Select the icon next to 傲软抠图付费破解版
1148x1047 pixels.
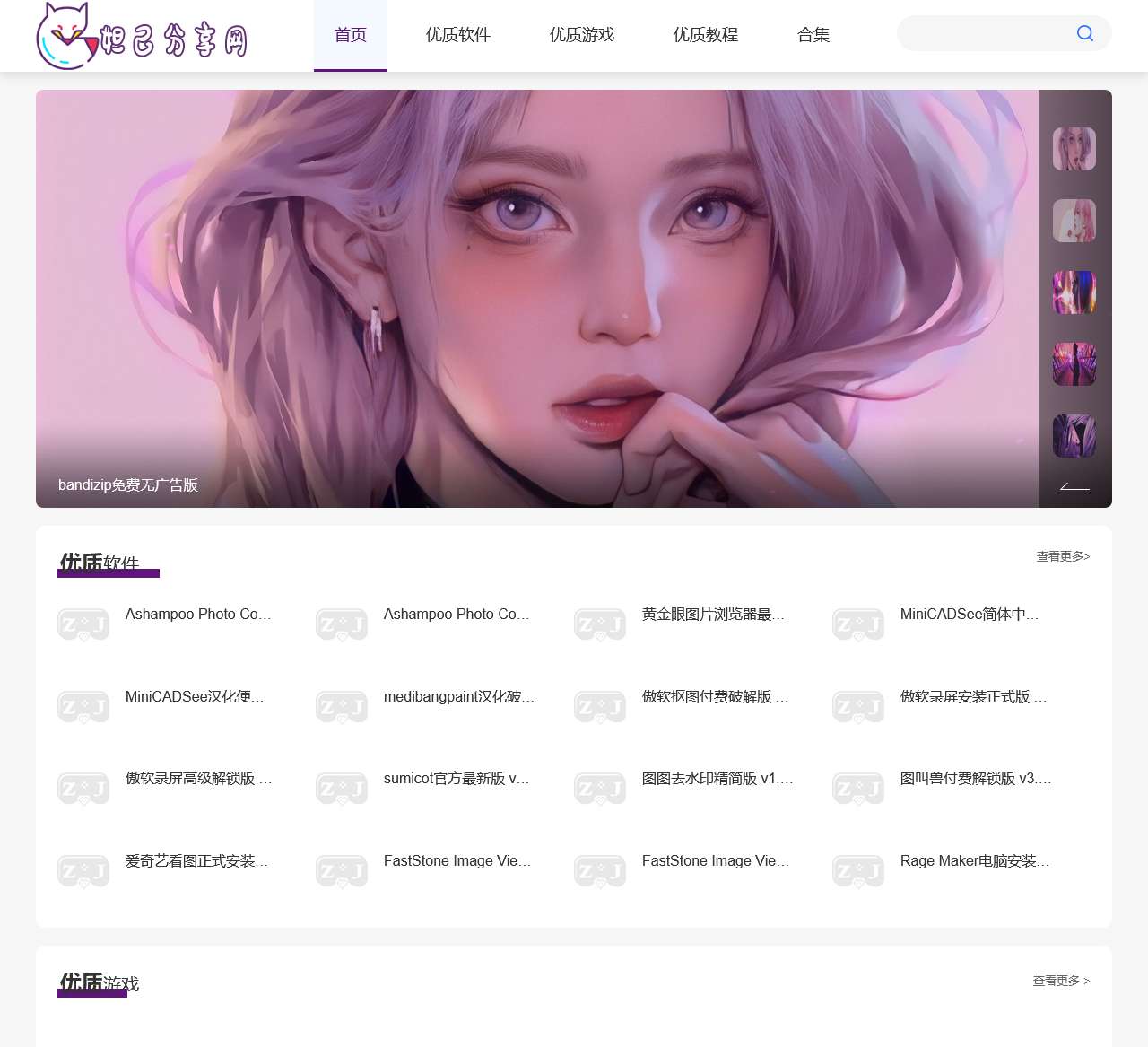pos(600,707)
